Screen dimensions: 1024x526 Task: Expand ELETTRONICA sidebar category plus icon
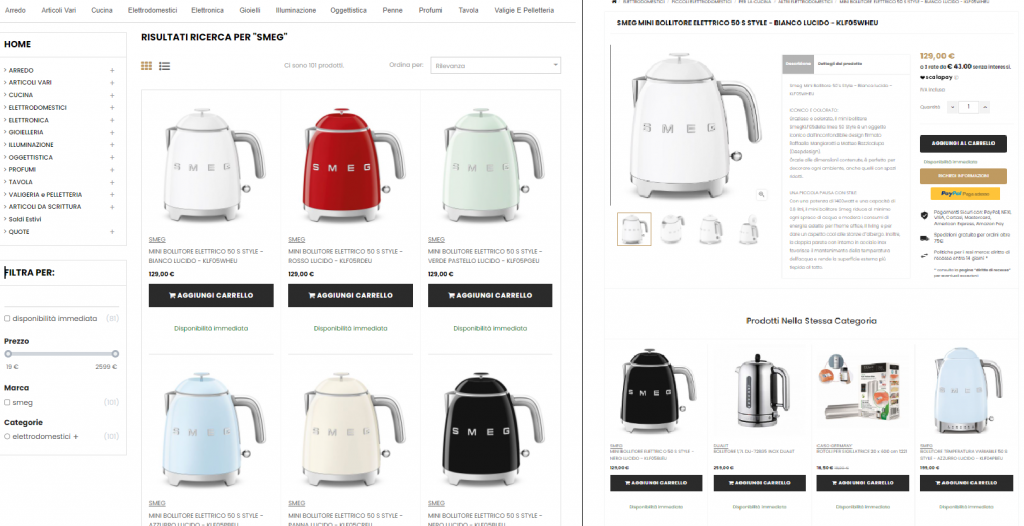[x=112, y=120]
